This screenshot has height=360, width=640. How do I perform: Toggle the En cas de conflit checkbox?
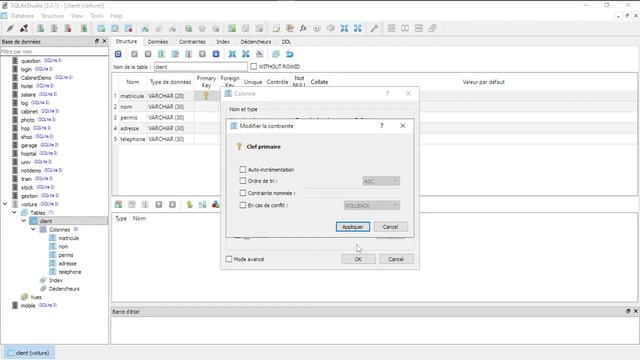point(243,205)
